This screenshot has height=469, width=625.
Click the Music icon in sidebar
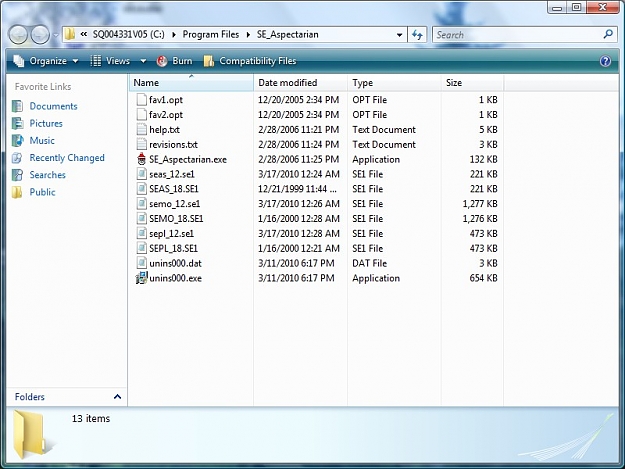tap(17, 141)
